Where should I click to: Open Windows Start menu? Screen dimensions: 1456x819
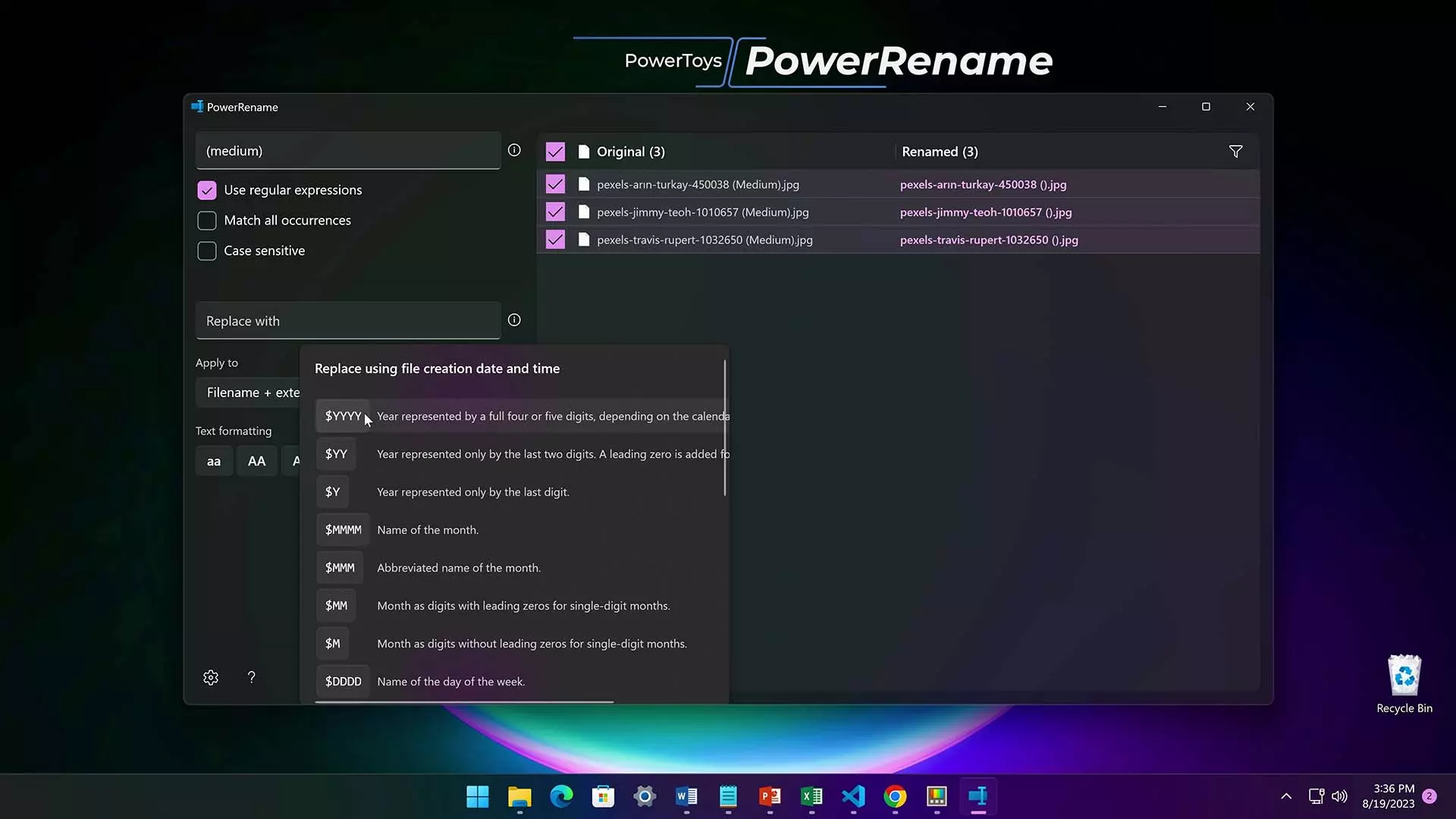pos(478,796)
